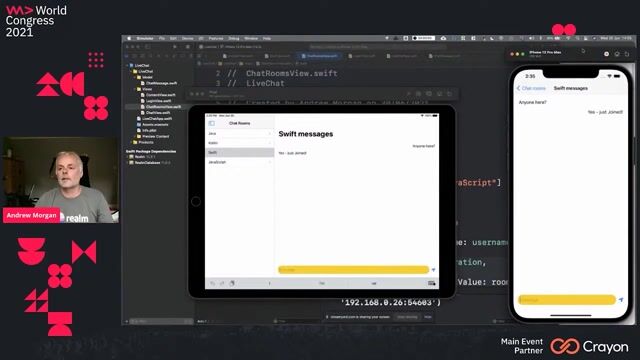The width and height of the screenshot is (640, 360).
Task: Open the JavaScript chat room on iPad
Action: 240,162
